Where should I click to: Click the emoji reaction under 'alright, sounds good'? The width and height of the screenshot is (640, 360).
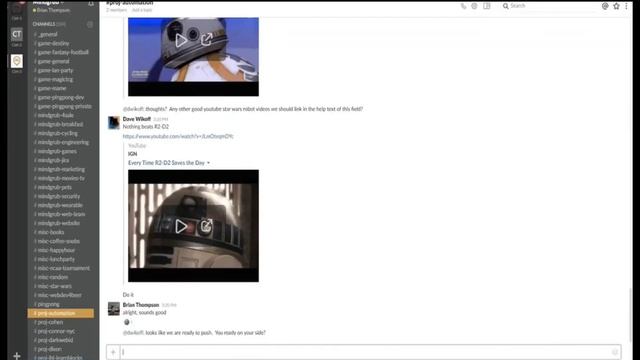click(x=127, y=322)
